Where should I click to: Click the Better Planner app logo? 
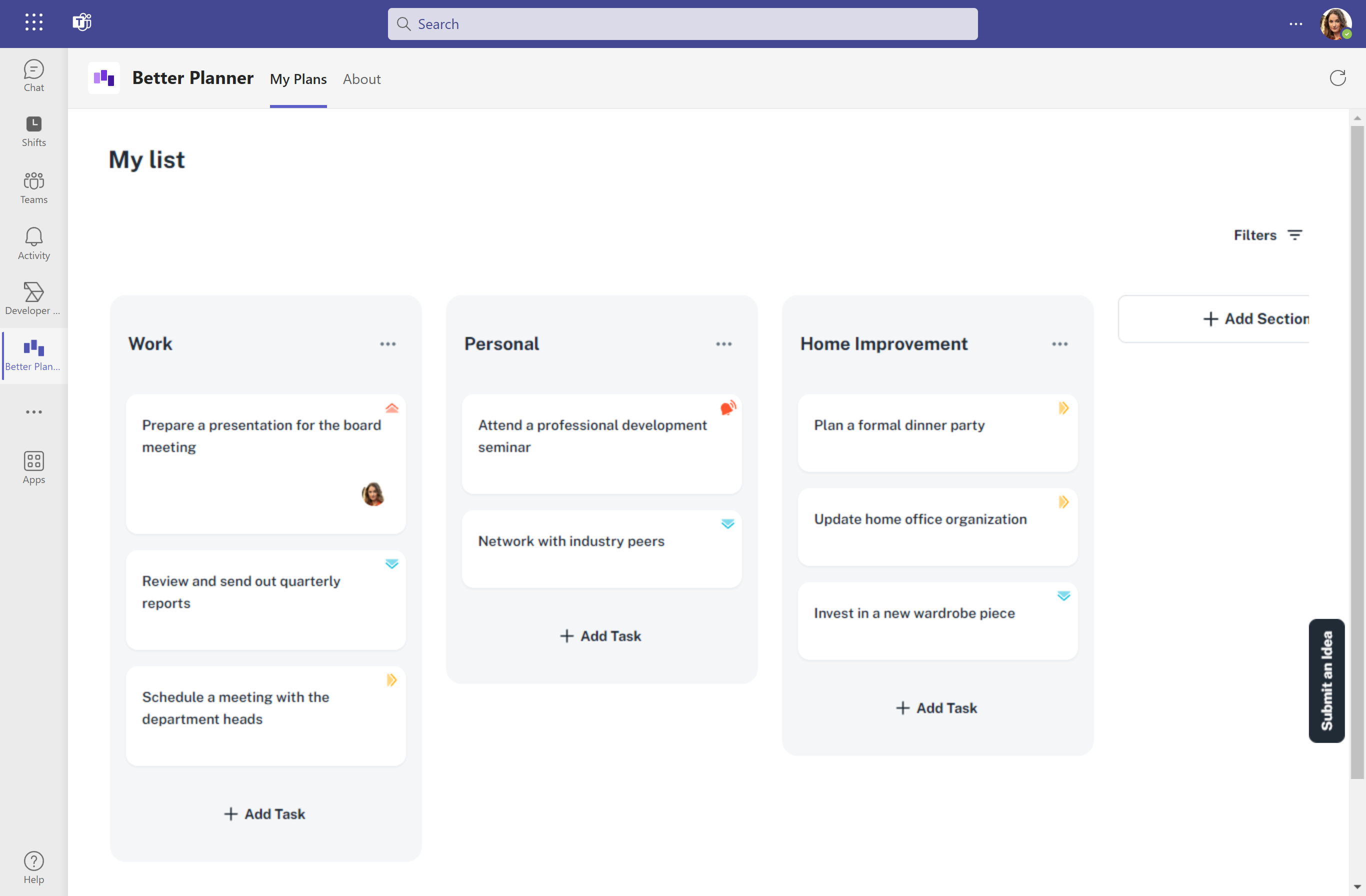(104, 77)
